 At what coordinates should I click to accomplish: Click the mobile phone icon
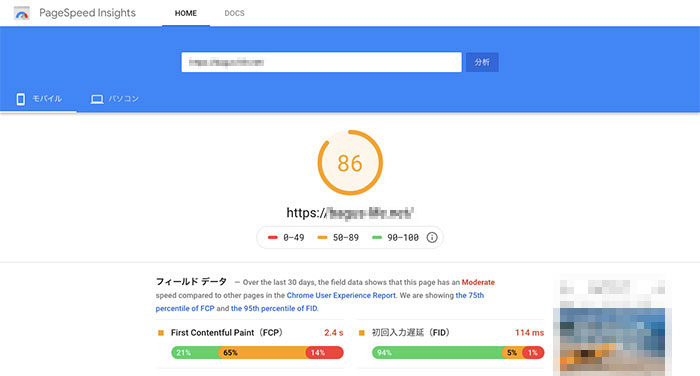pyautogui.click(x=21, y=99)
